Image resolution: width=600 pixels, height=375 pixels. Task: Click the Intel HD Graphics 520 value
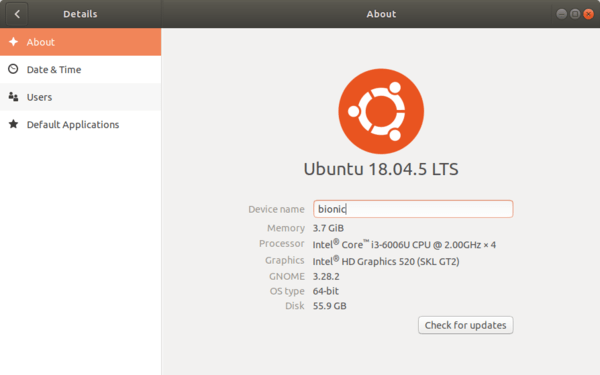click(386, 261)
